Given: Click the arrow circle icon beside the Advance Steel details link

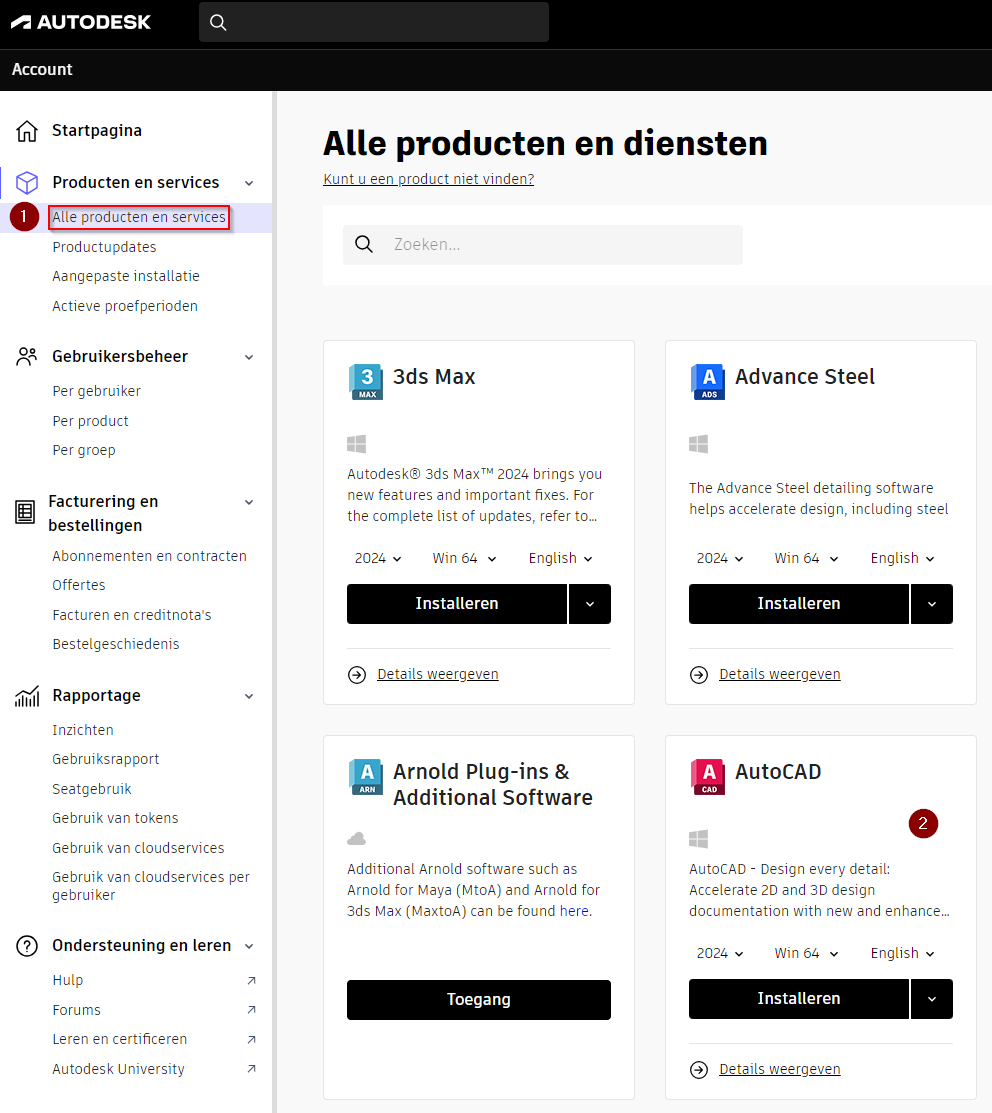Looking at the screenshot, I should 699,674.
